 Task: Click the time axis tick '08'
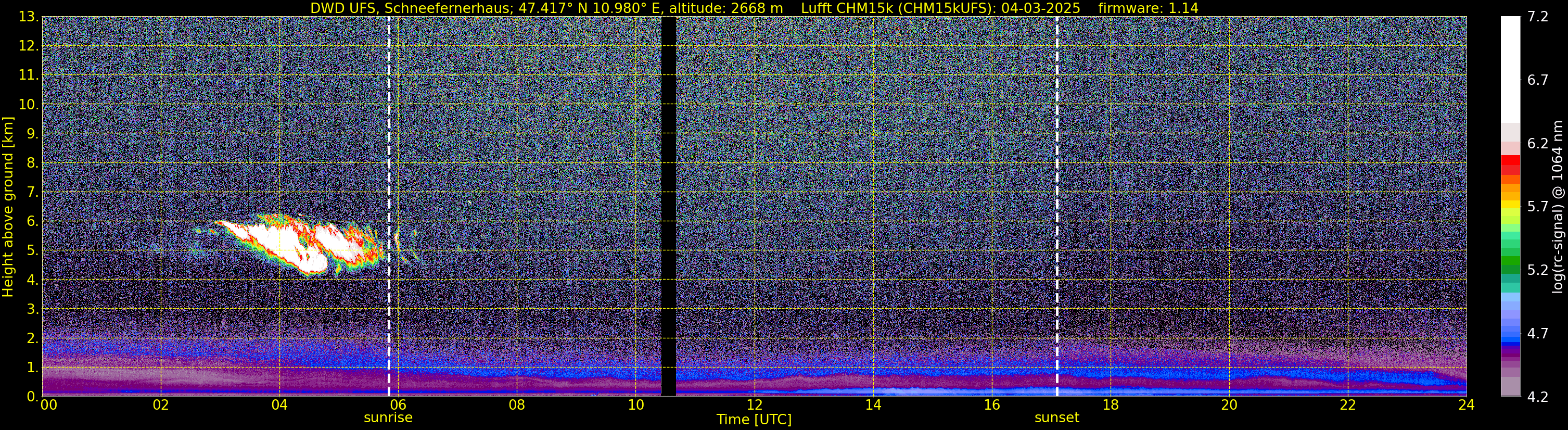click(517, 405)
